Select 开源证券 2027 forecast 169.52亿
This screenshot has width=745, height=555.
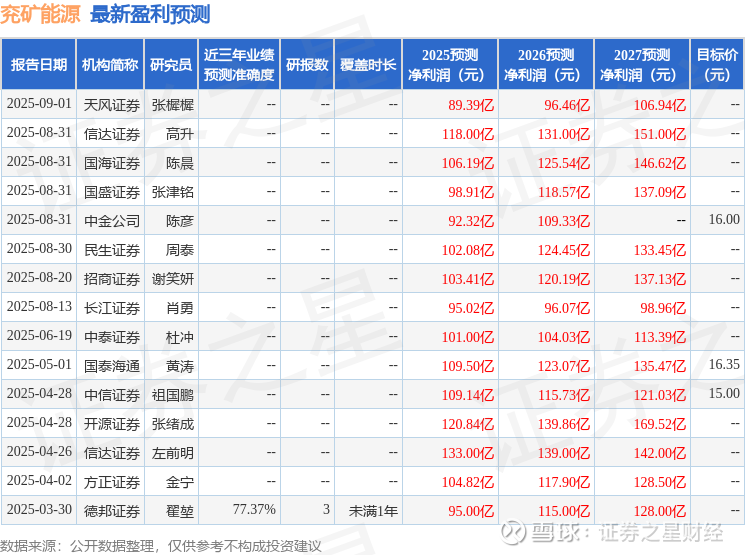[659, 424]
